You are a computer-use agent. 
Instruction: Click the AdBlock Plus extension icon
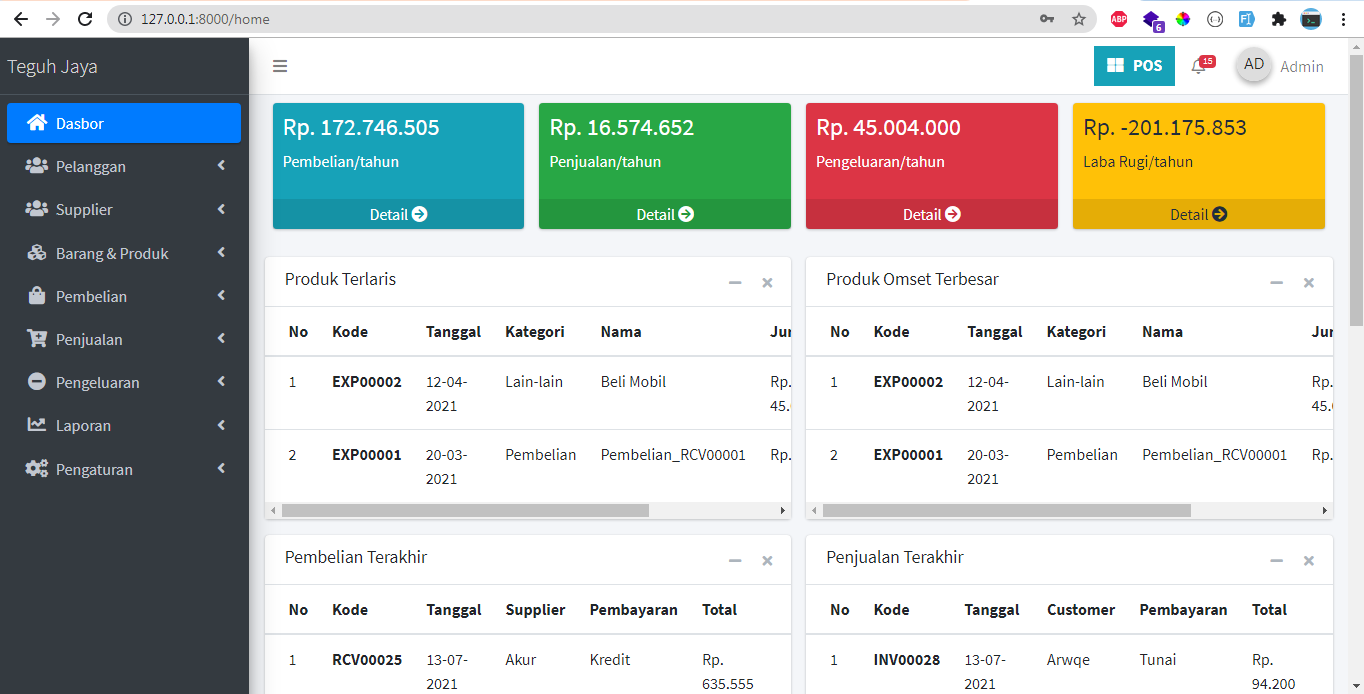pos(1119,19)
